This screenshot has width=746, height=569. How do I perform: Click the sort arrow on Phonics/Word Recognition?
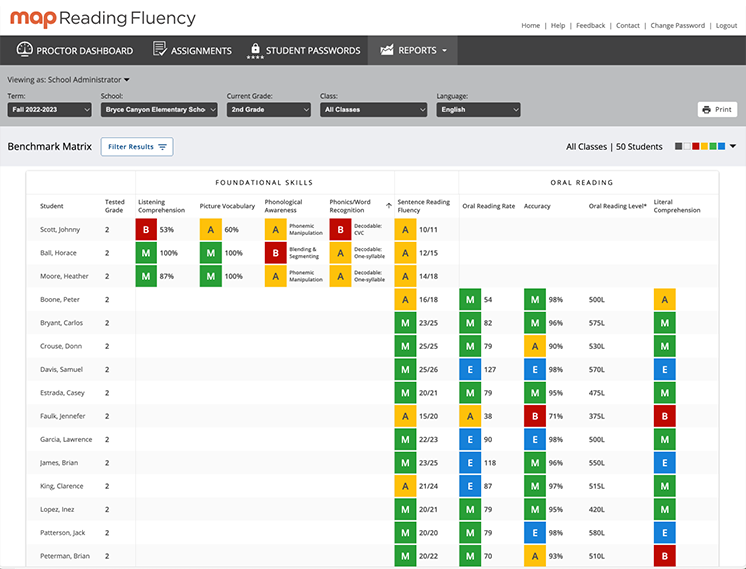click(x=388, y=205)
